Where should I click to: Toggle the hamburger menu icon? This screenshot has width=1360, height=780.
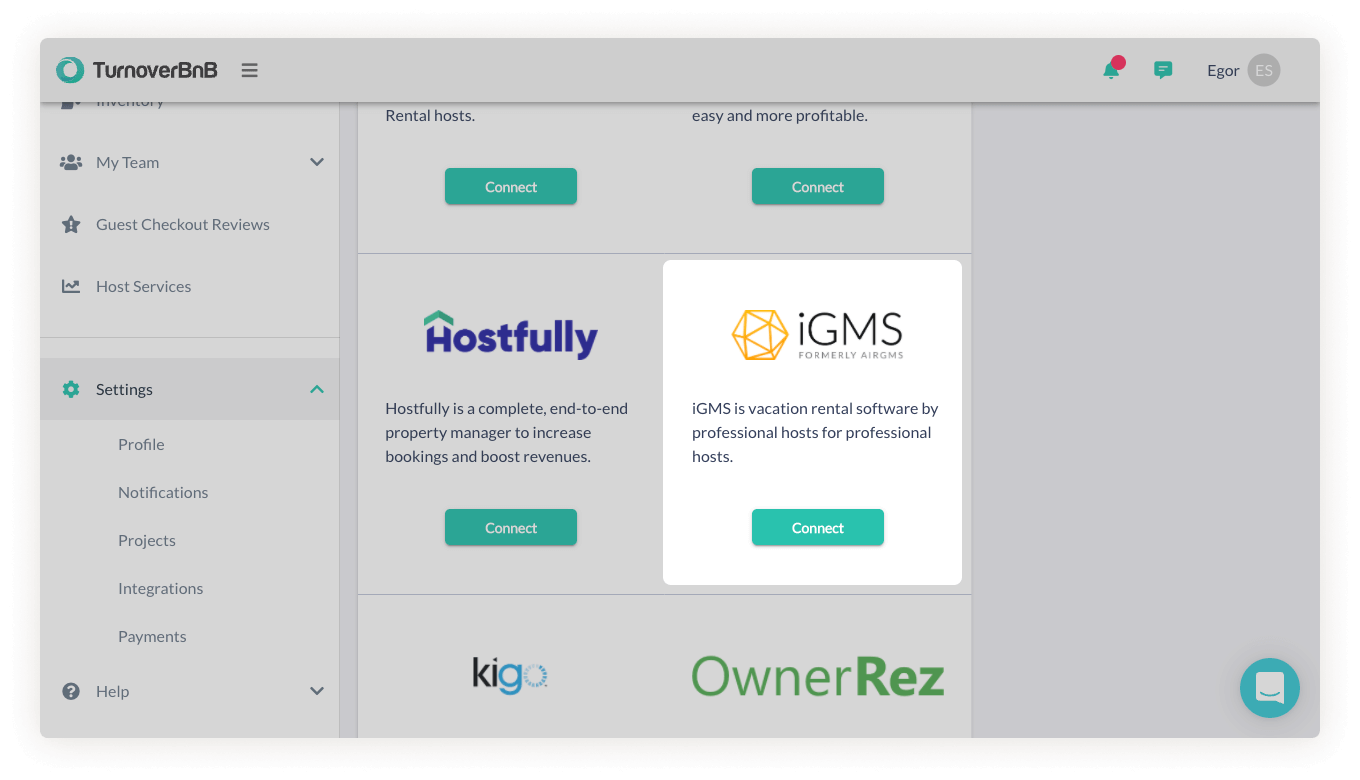[250, 70]
